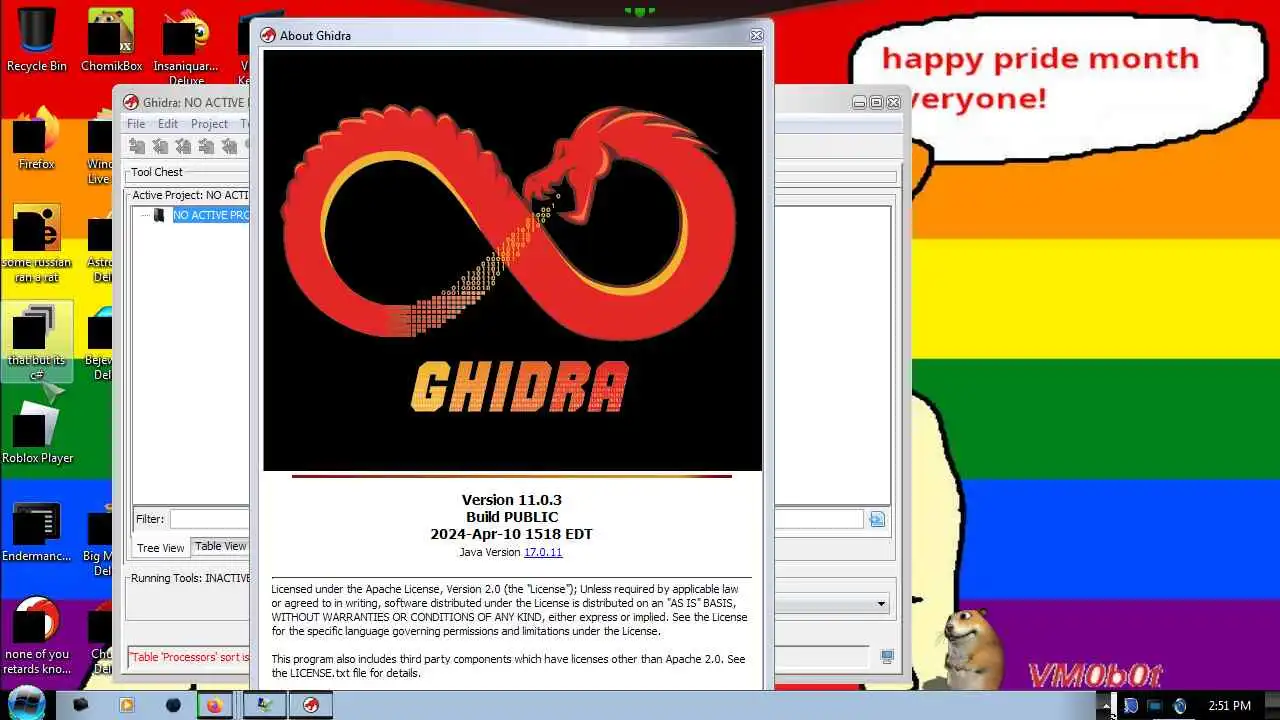Open the workspace dropdown arrow in Ghidra
1280x720 pixels.
881,604
